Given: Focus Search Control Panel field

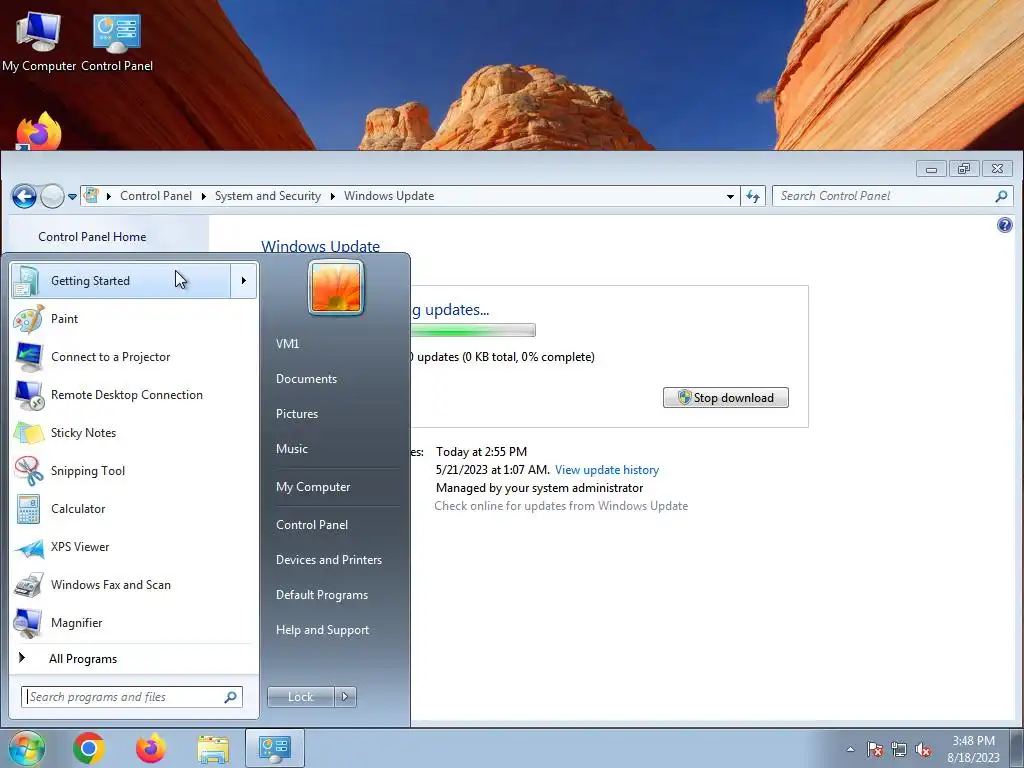Looking at the screenshot, I should pos(892,196).
